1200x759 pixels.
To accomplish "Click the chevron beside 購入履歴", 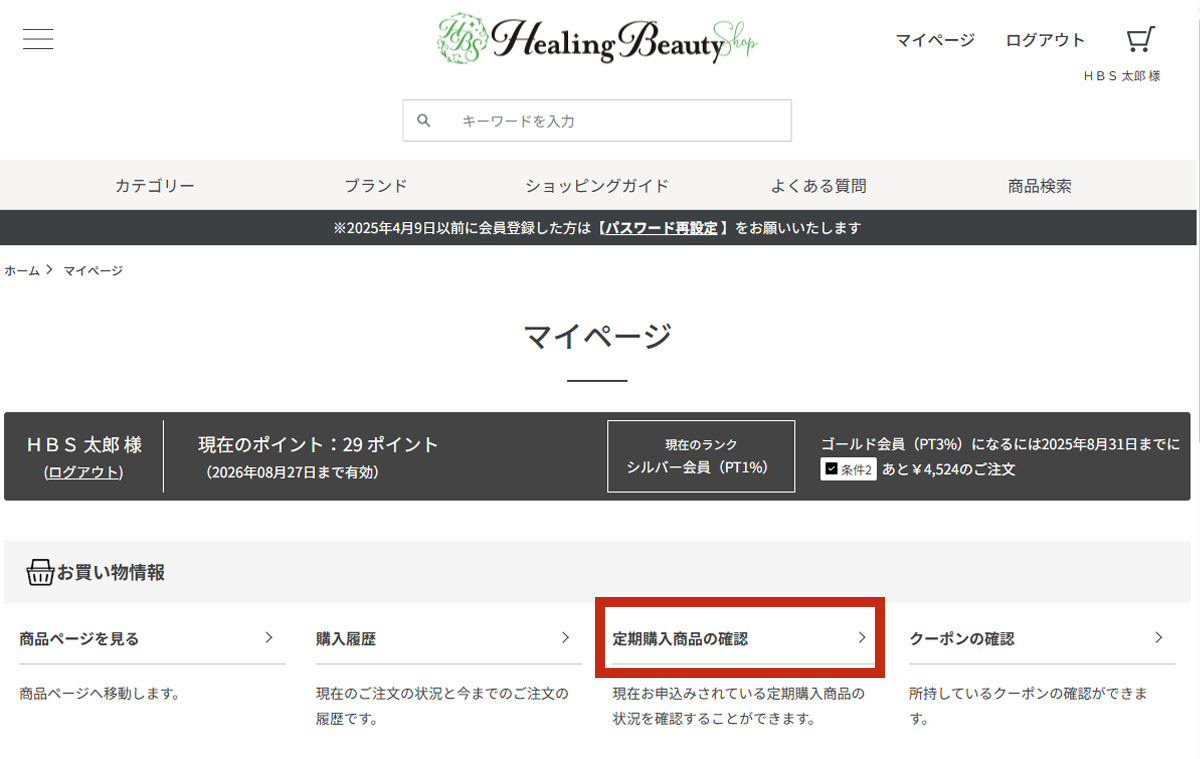I will click(565, 638).
